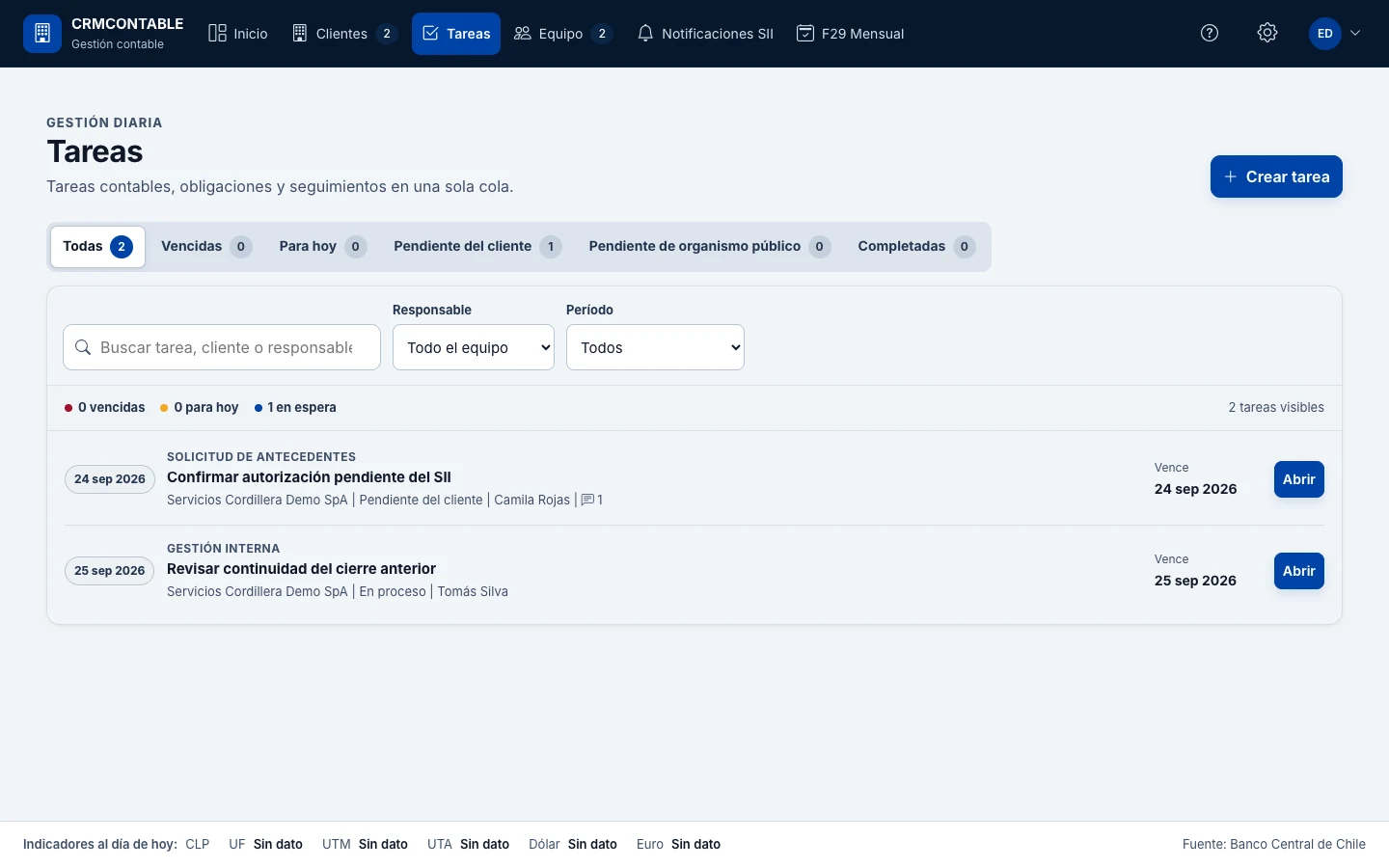The width and height of the screenshot is (1389, 868).
Task: Click the 1 en espera indicator
Action: tap(295, 408)
